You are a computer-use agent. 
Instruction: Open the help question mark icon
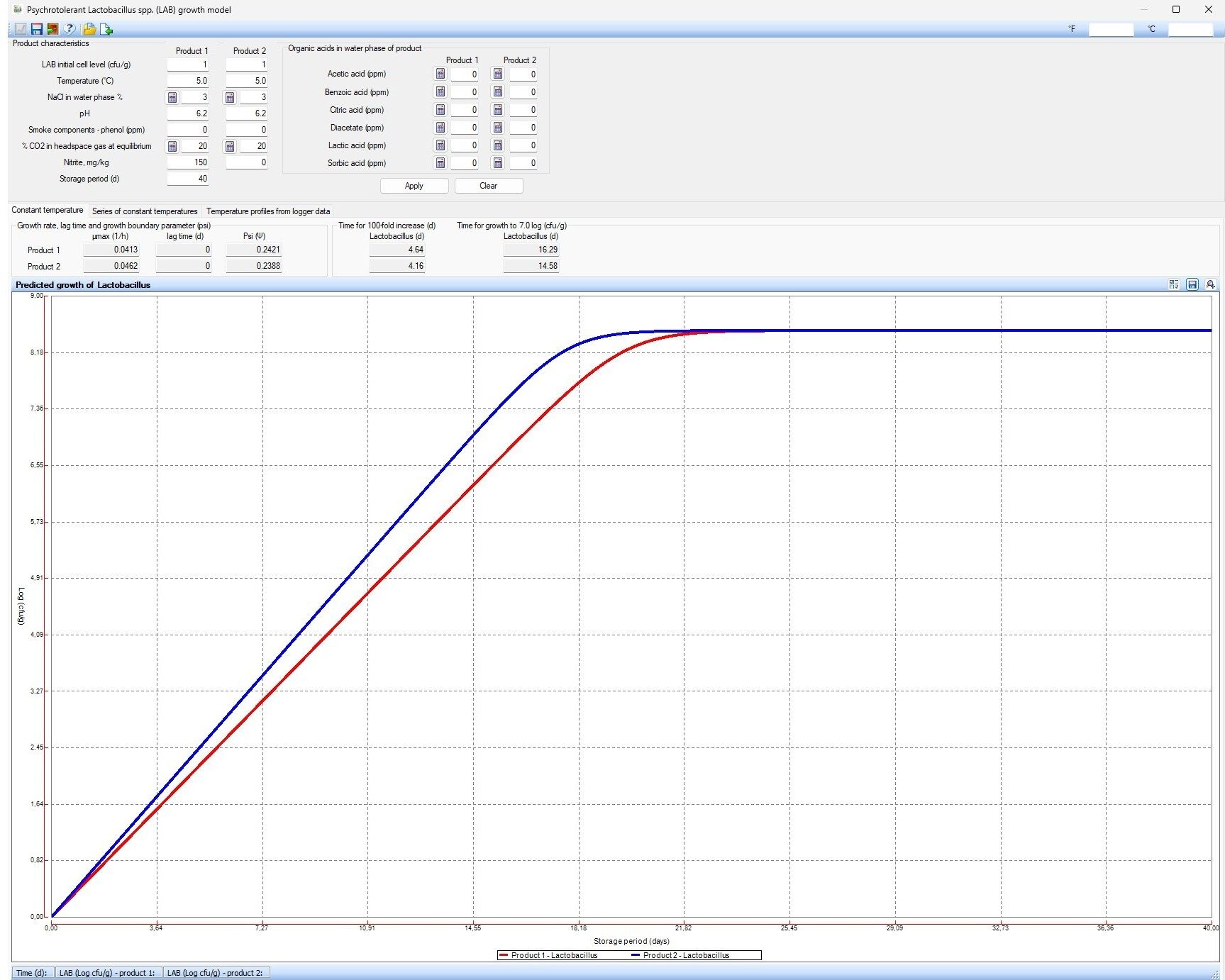pos(70,29)
